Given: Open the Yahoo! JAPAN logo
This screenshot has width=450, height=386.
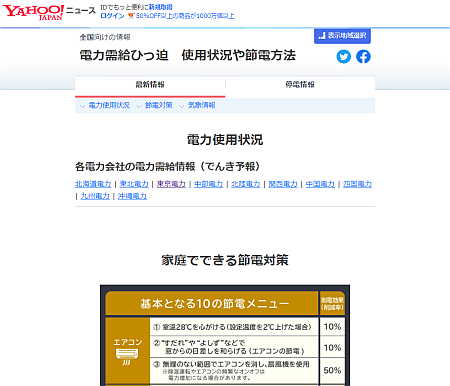Looking at the screenshot, I should [33, 12].
